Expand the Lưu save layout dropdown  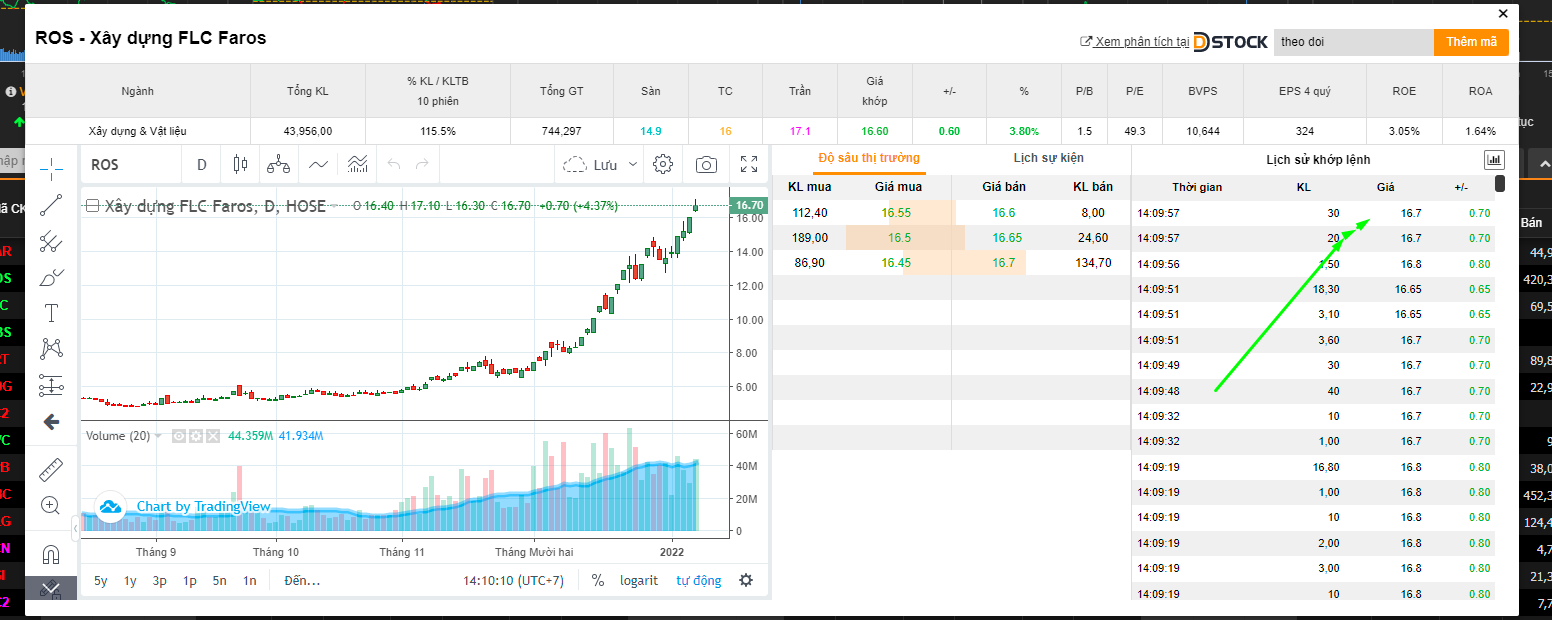(633, 165)
